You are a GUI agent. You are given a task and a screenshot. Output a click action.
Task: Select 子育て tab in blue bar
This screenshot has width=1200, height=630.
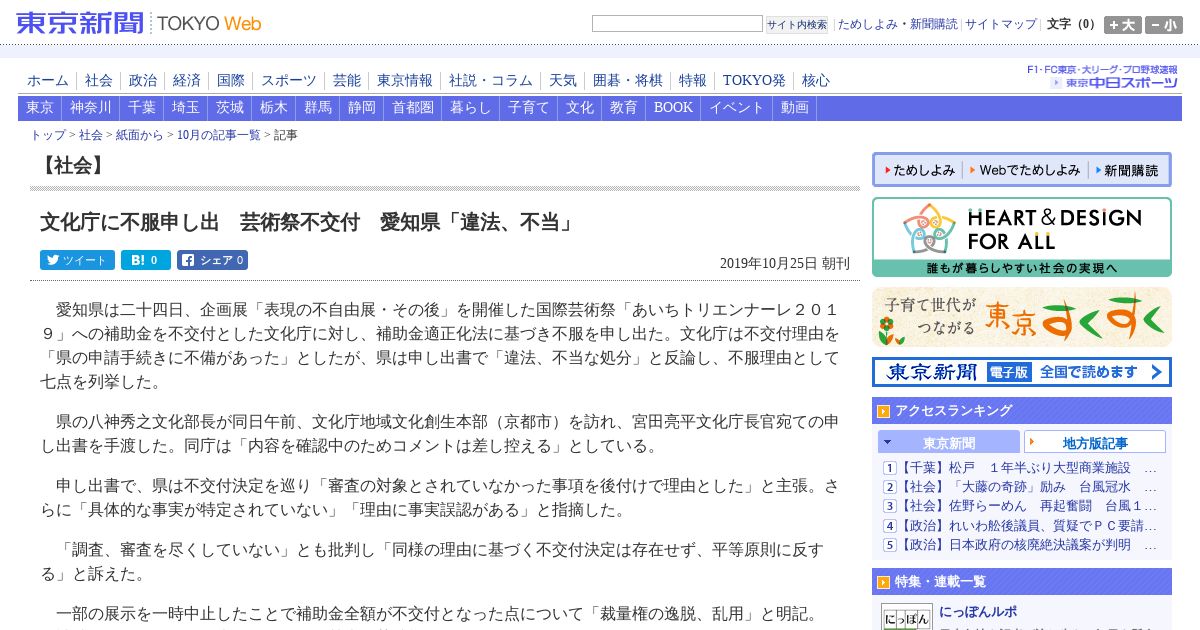(529, 108)
